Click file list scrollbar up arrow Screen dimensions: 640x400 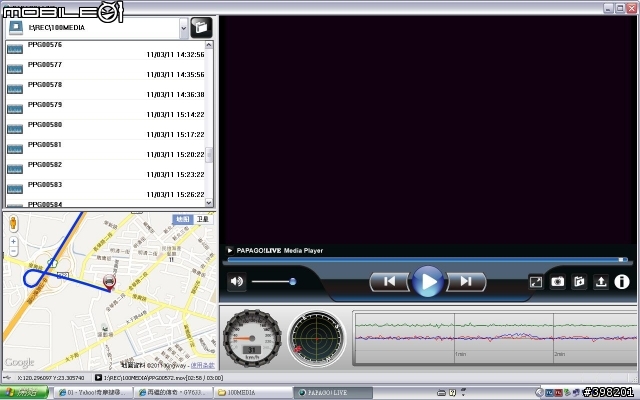coord(209,44)
